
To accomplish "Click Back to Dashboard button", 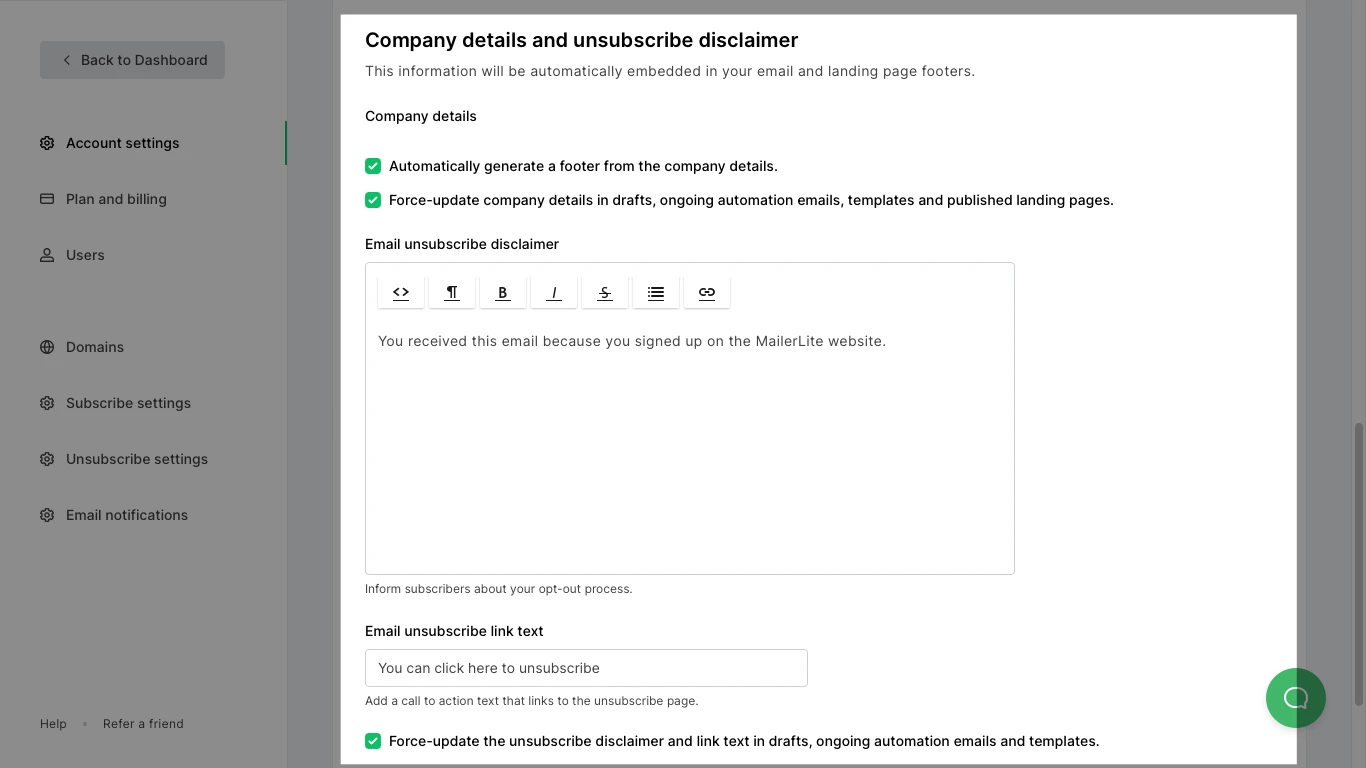I will click(x=132, y=60).
